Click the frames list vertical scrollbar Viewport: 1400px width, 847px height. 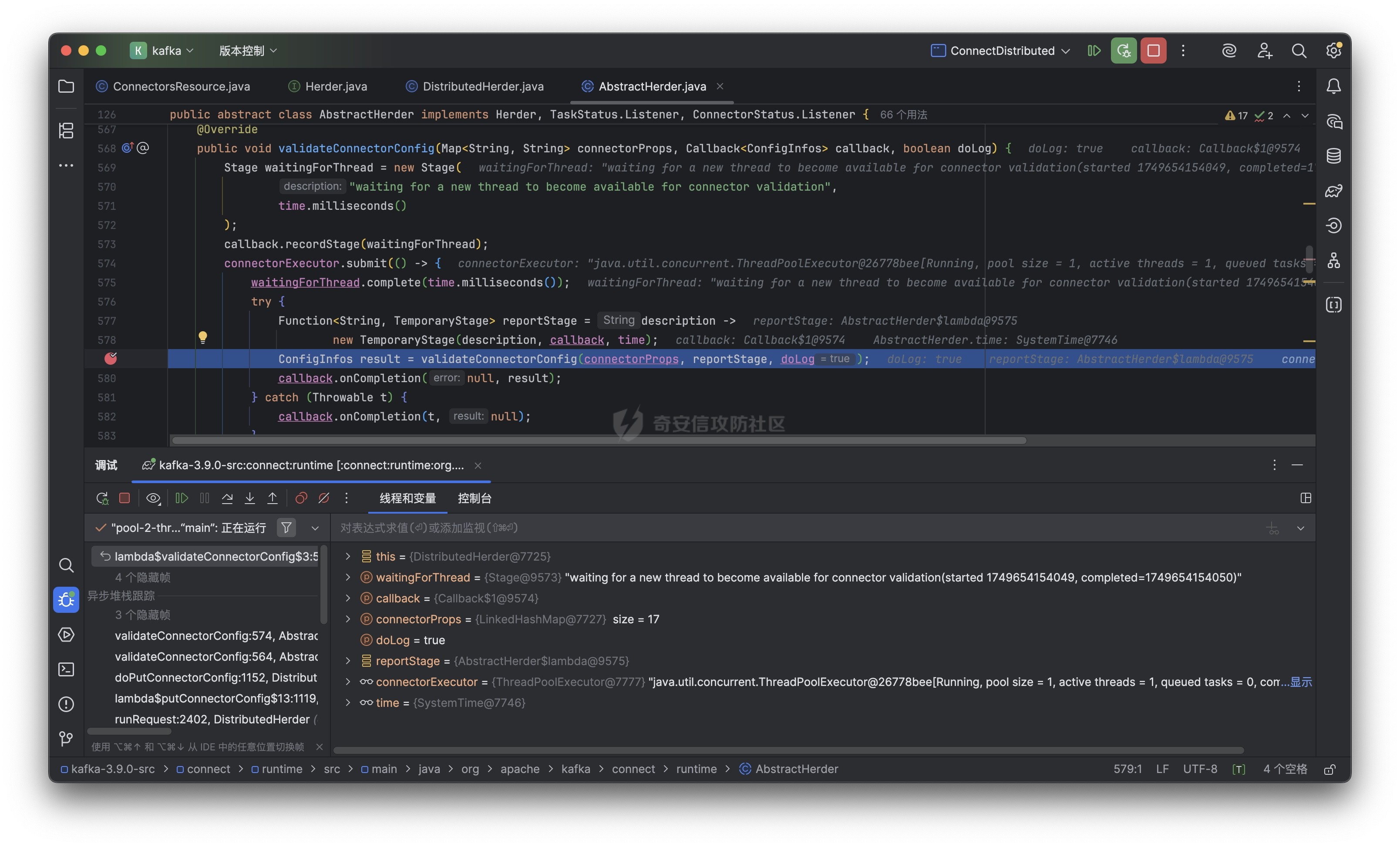(324, 584)
